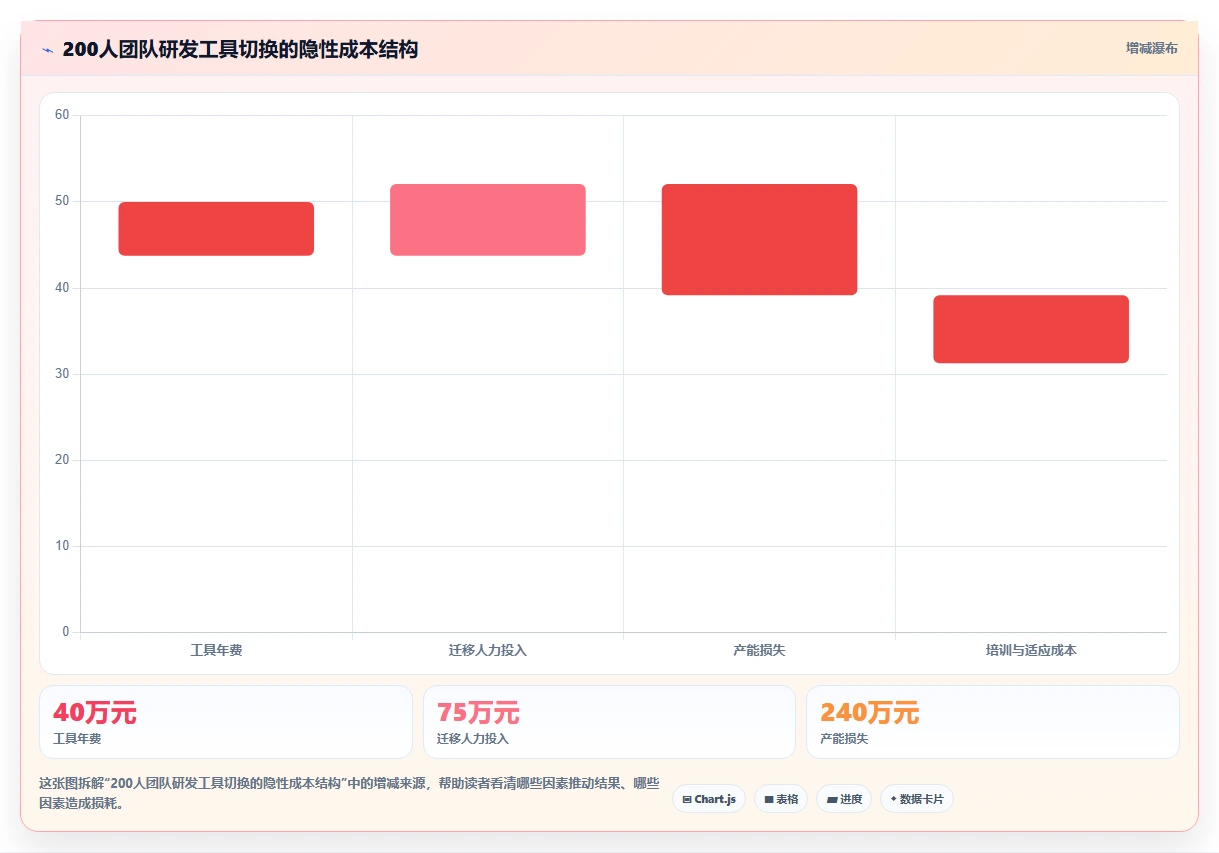Click the 表格 tag chip
The height and width of the screenshot is (853, 1219).
click(781, 799)
